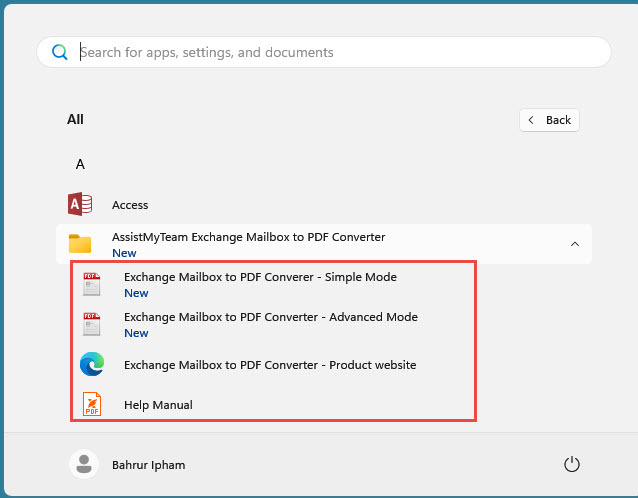Go back using the Back button
Image resolution: width=638 pixels, height=498 pixels.
549,120
